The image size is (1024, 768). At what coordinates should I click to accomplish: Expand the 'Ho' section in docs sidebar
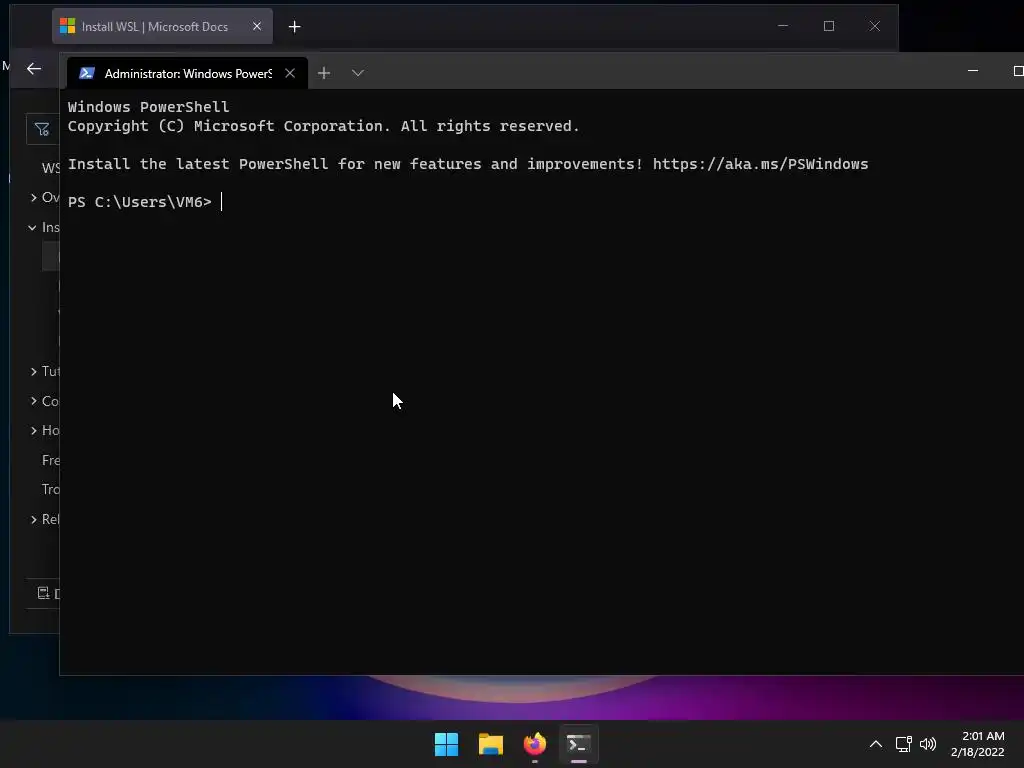[x=33, y=430]
